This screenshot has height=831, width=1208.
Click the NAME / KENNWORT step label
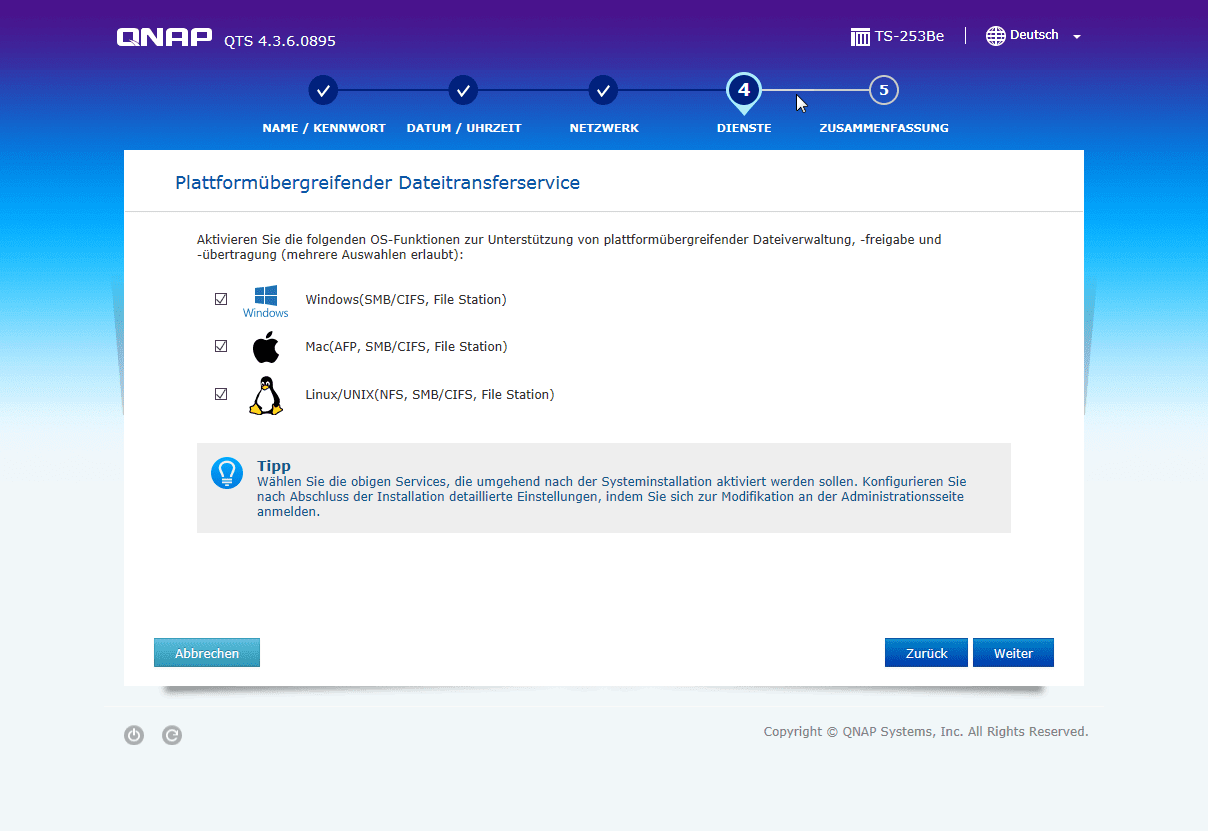(324, 128)
